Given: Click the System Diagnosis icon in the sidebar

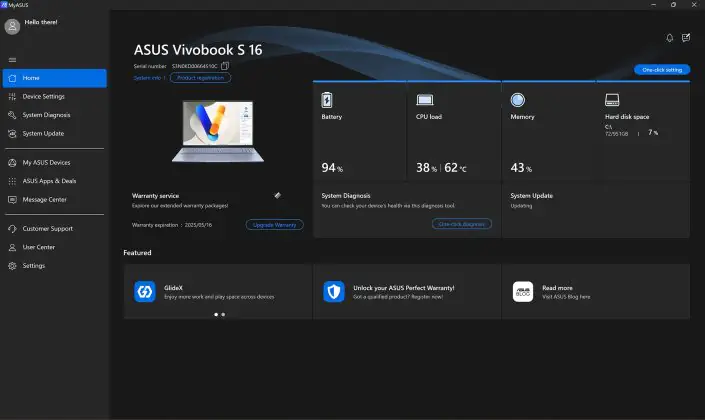Looking at the screenshot, I should (12, 115).
